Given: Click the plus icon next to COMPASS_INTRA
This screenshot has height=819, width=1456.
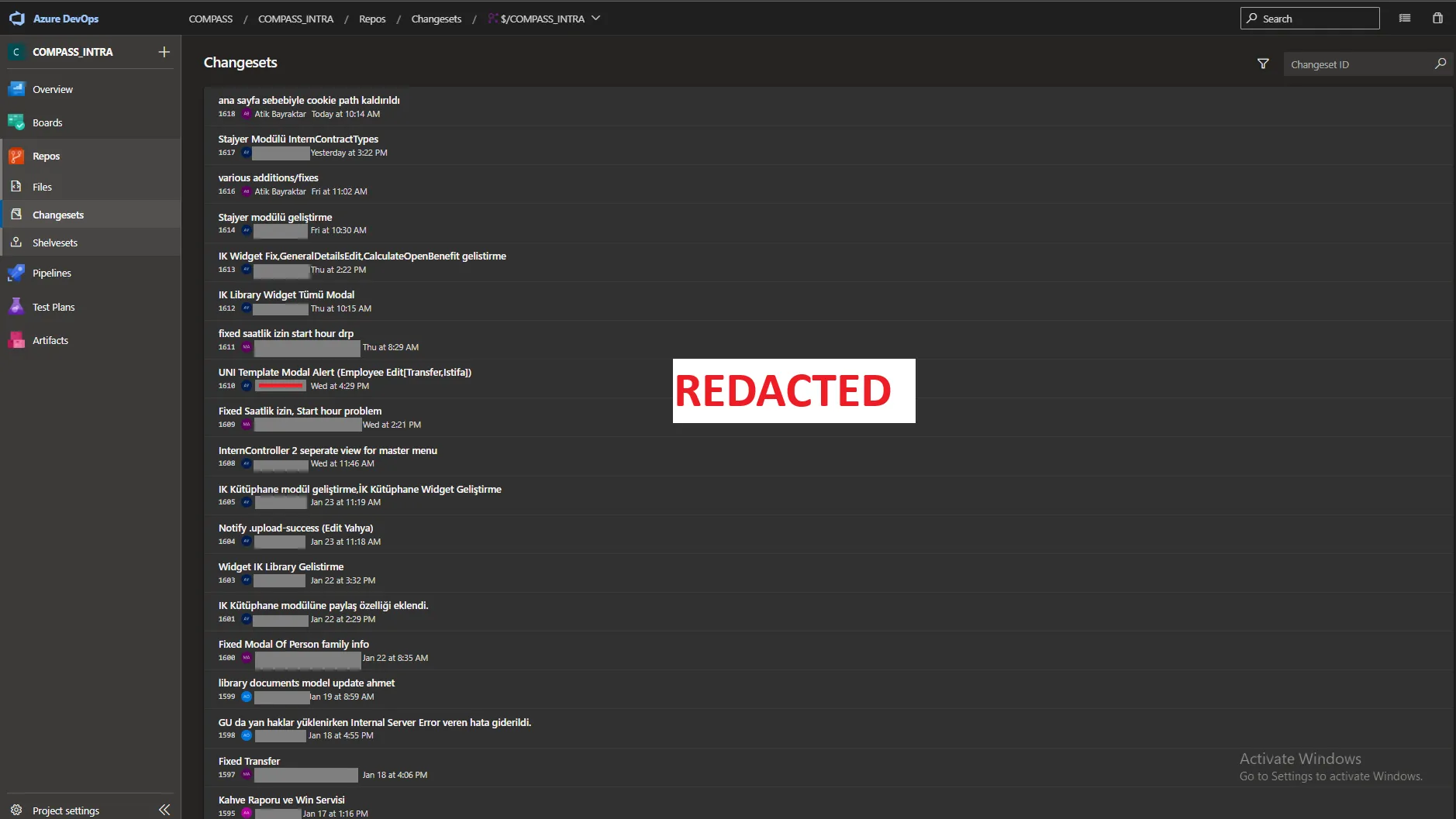Looking at the screenshot, I should pyautogui.click(x=164, y=52).
